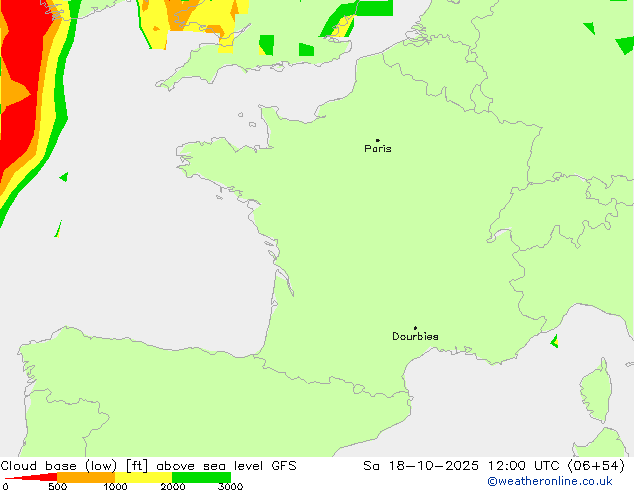The height and width of the screenshot is (490, 634).
Task: Click the Dourbies dot marker
Action: (415, 328)
